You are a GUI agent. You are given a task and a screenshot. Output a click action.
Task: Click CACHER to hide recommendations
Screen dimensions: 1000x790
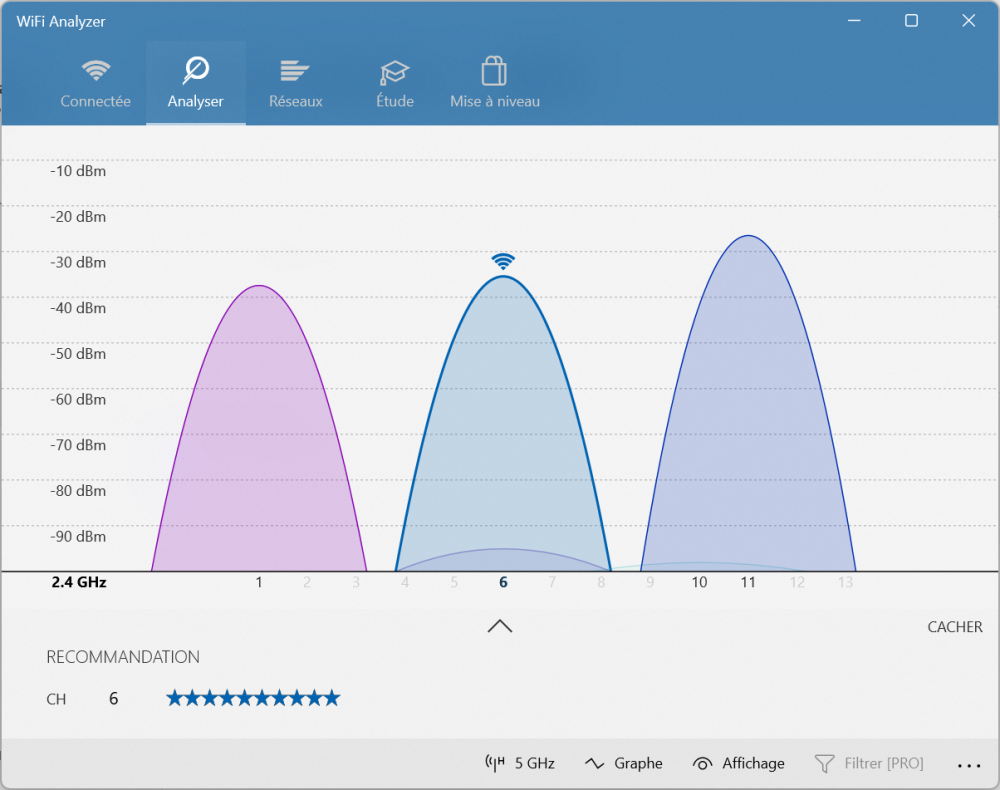click(954, 627)
